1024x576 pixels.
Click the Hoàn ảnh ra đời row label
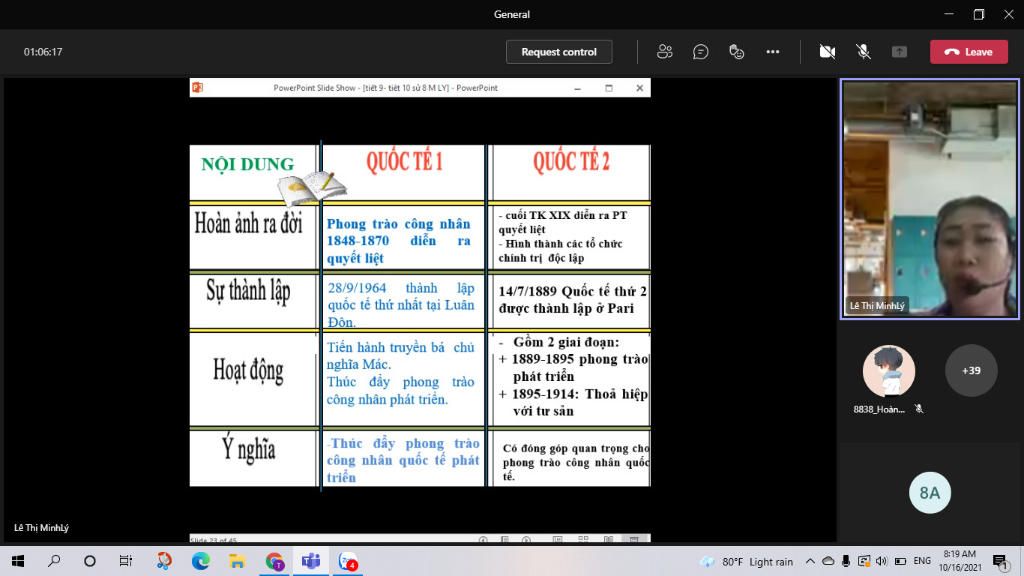(x=248, y=223)
